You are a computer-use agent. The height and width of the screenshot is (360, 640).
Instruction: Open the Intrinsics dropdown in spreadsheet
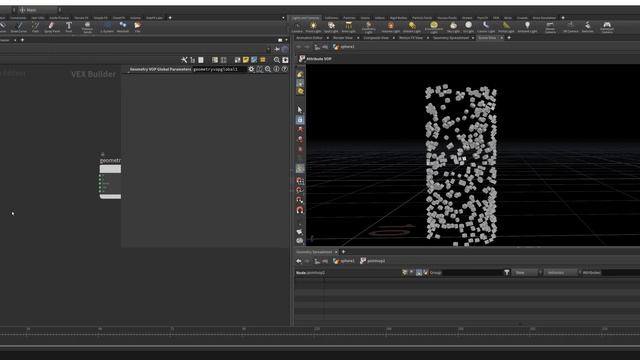pos(560,272)
